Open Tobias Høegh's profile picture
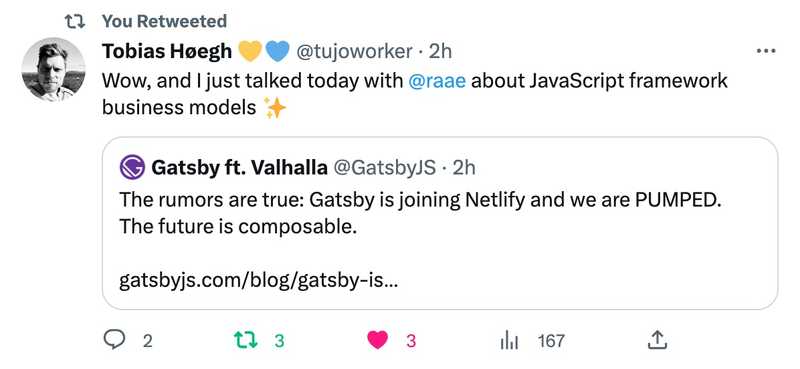 [x=54, y=69]
